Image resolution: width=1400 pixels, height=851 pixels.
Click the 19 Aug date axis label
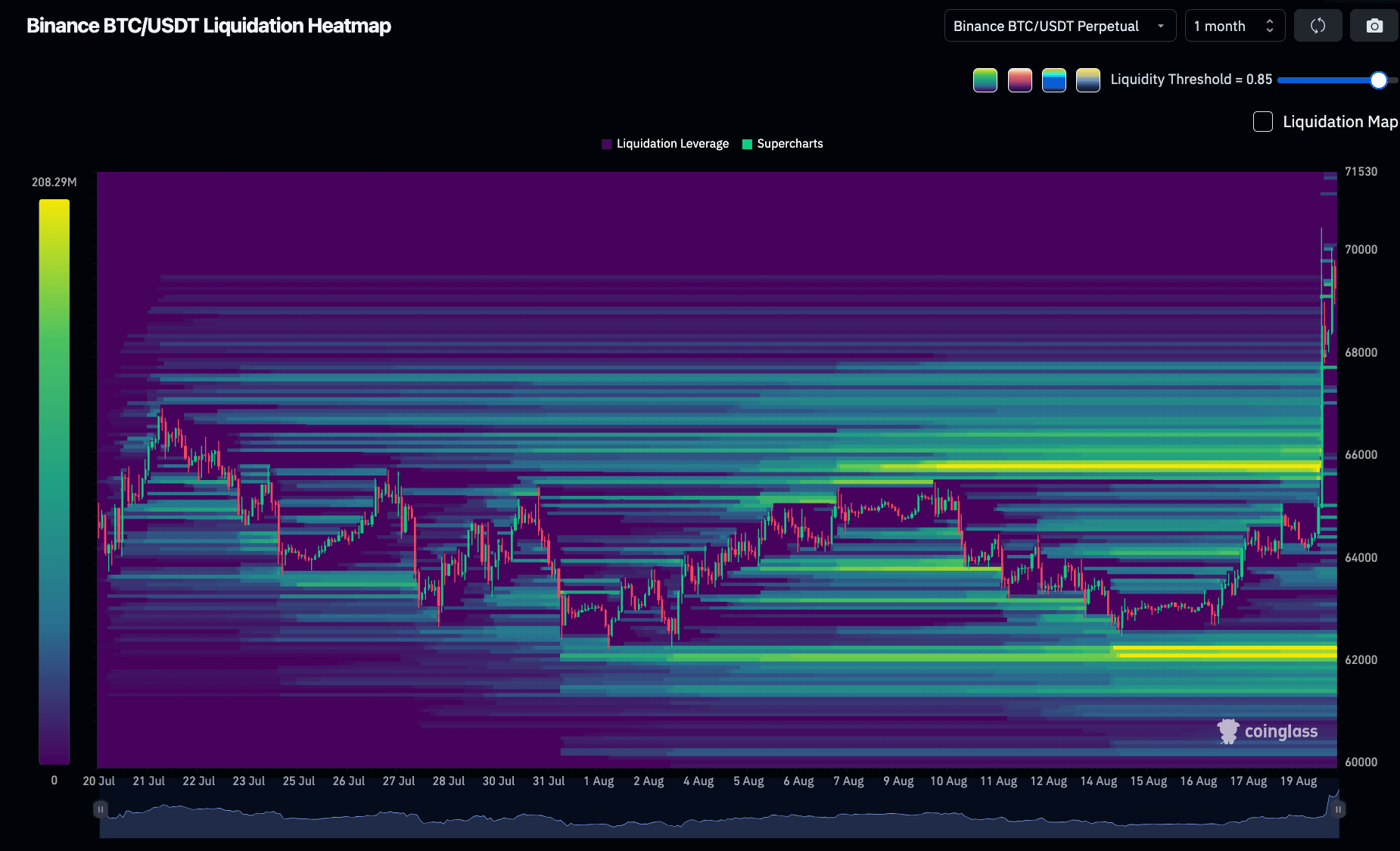tap(1299, 781)
